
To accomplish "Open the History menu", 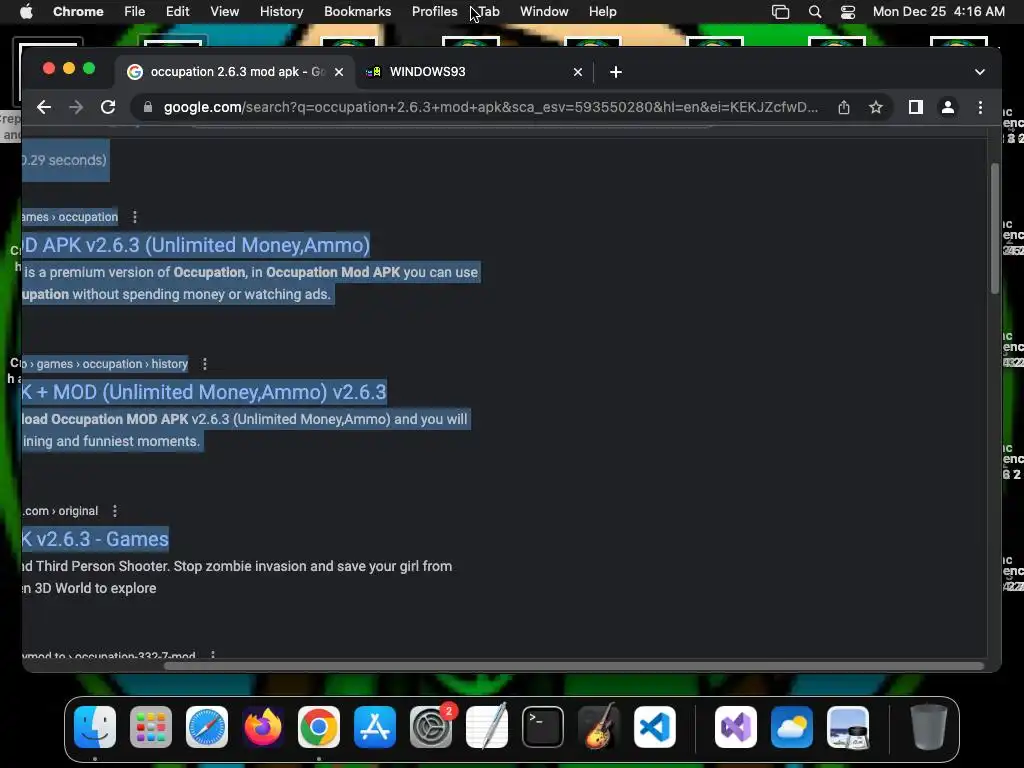I will [x=281, y=12].
